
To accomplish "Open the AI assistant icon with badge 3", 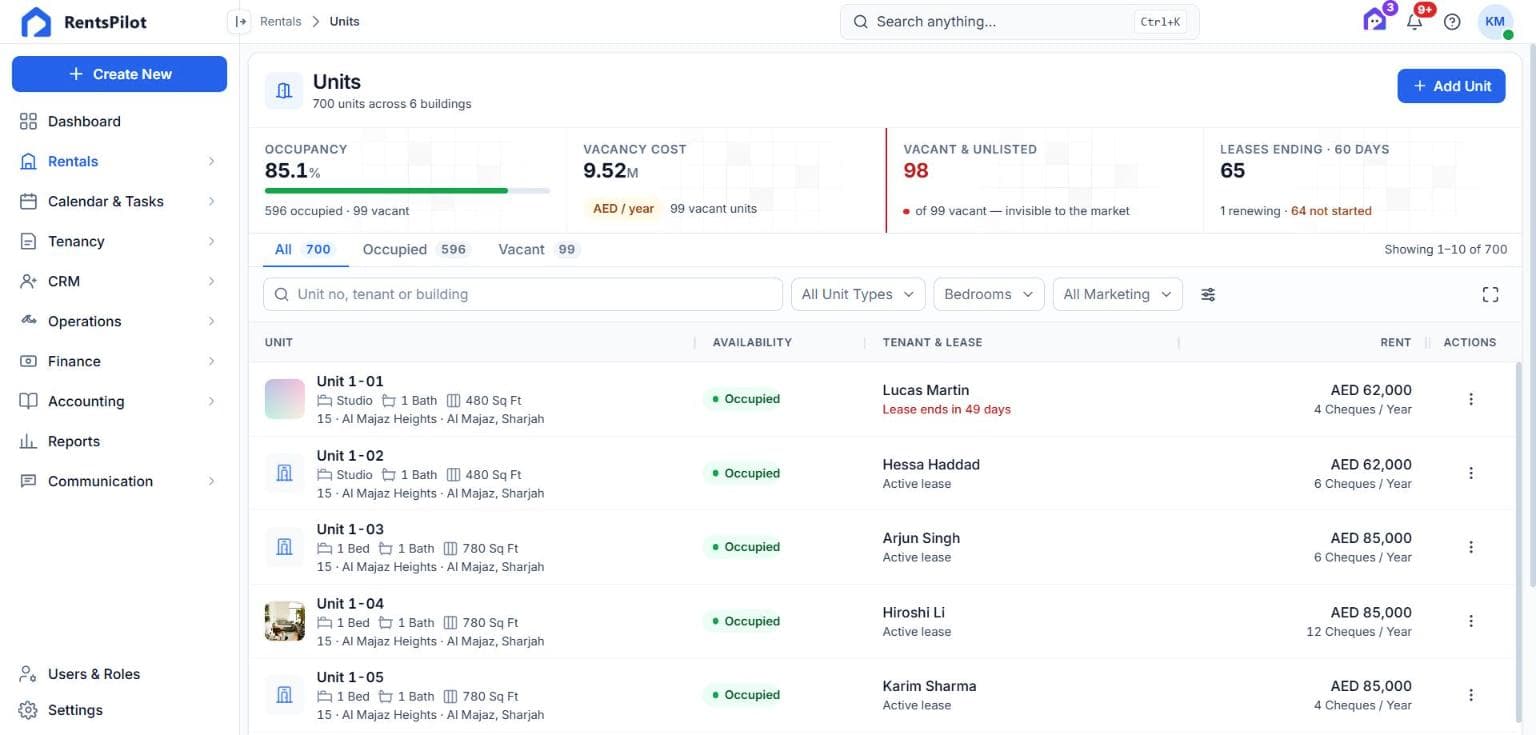I will 1376,21.
